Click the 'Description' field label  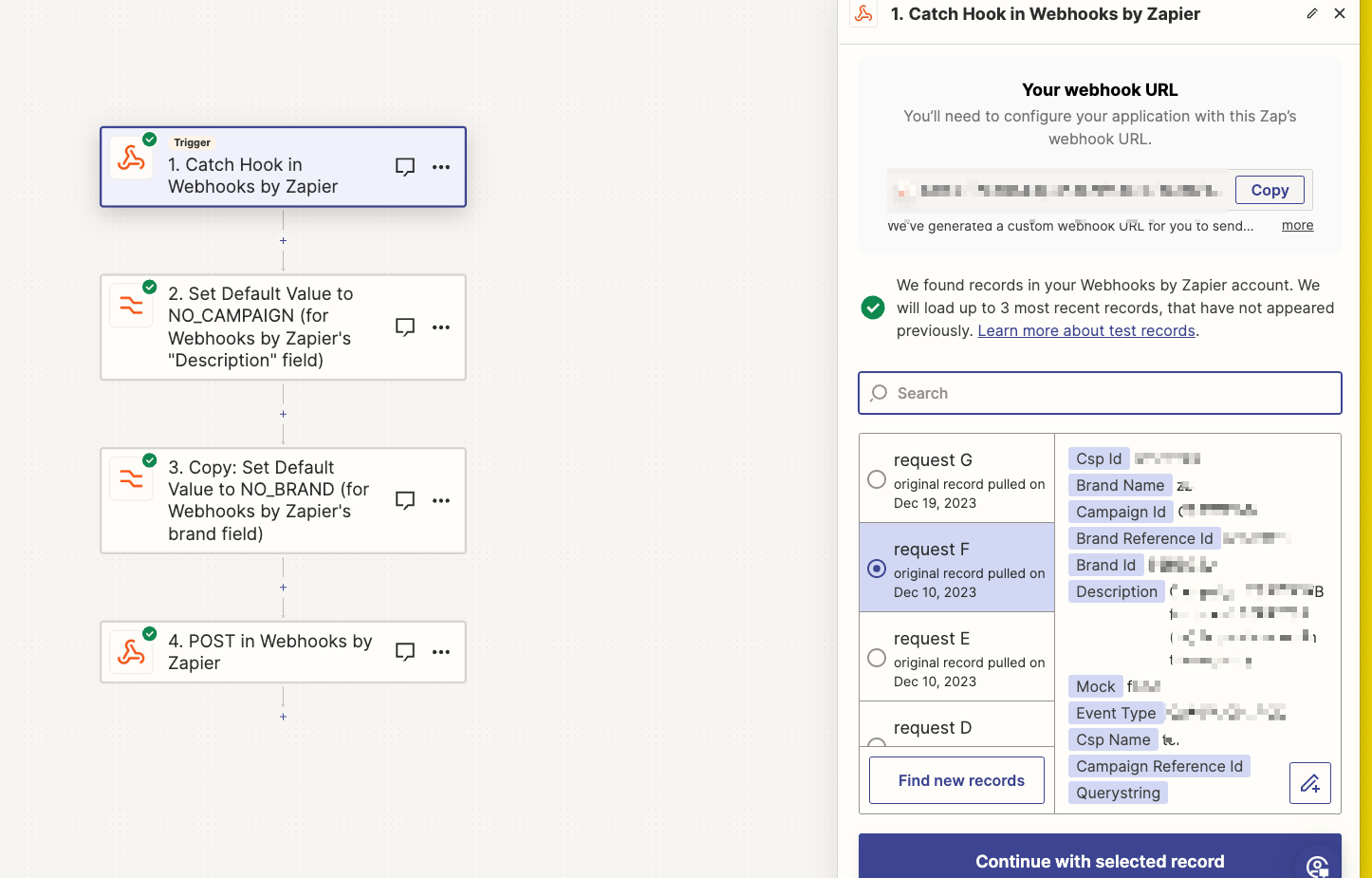tap(1117, 591)
